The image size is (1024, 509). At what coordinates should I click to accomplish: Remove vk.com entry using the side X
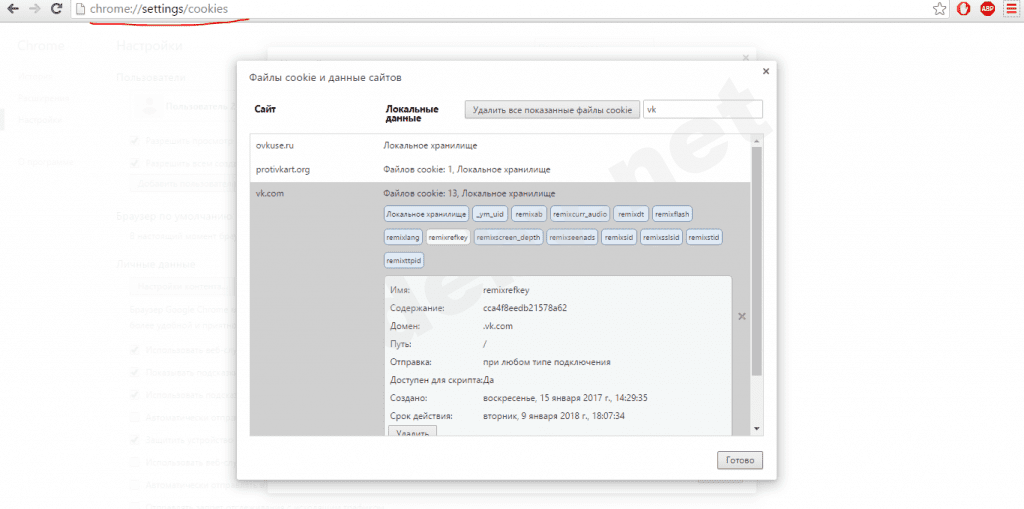pos(741,316)
